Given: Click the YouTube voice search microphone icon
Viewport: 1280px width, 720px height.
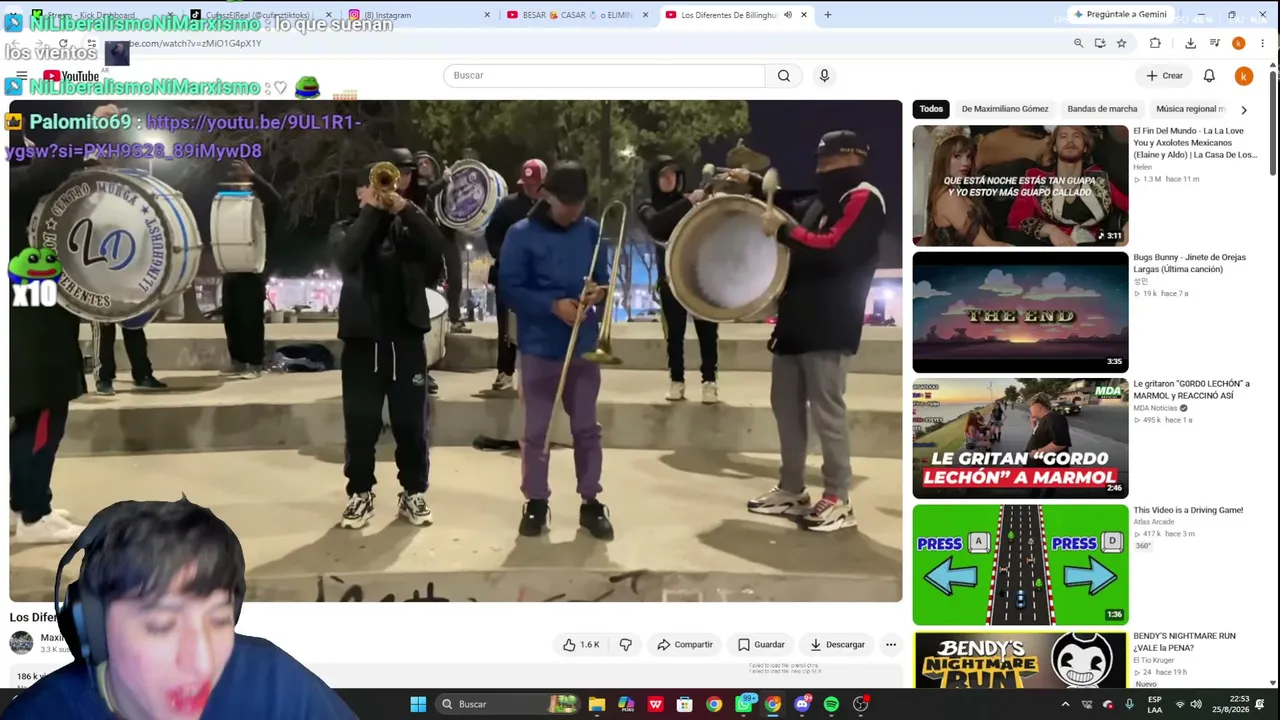Looking at the screenshot, I should pos(824,75).
